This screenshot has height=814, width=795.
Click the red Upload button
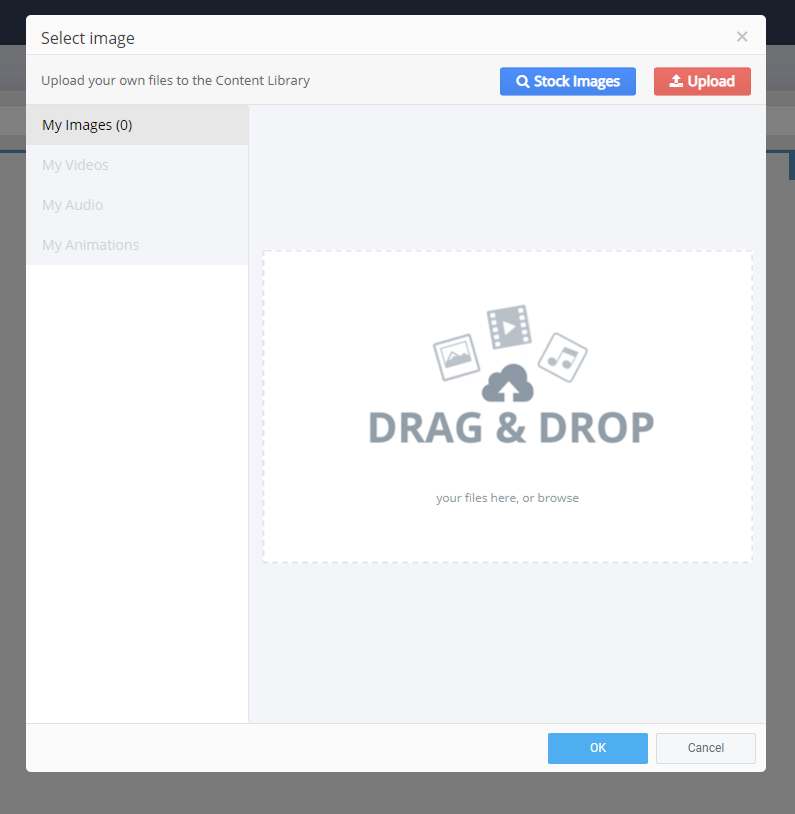click(x=702, y=82)
